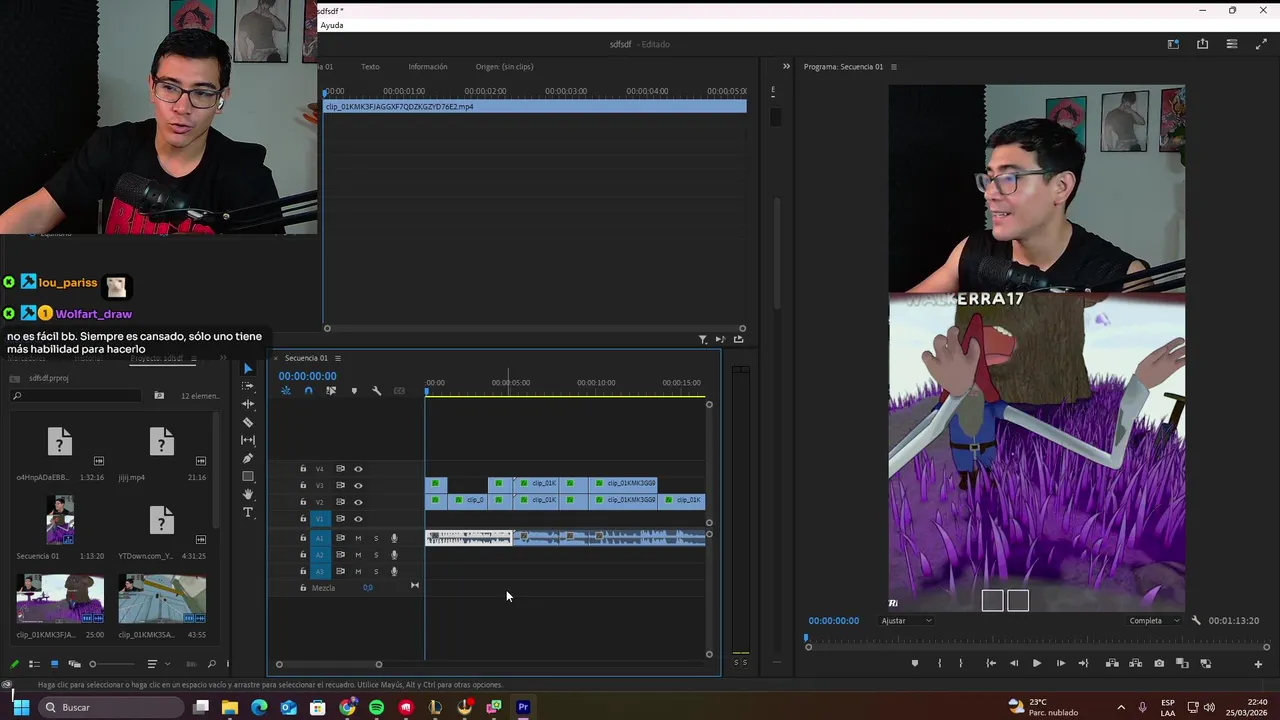This screenshot has height=720, width=1280.
Task: Toggle Project panel writable pencil icon
Action: [14, 664]
